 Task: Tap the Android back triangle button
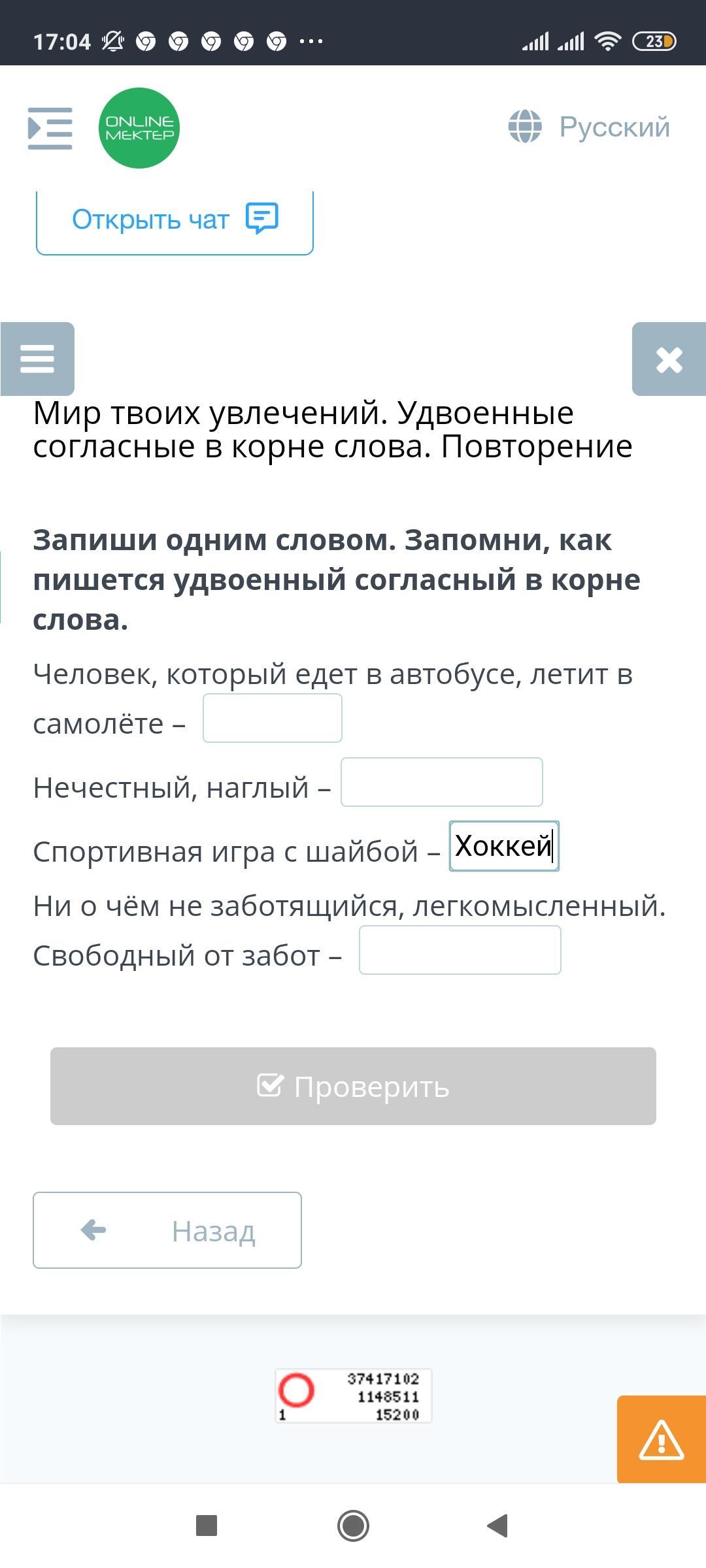[x=498, y=1526]
